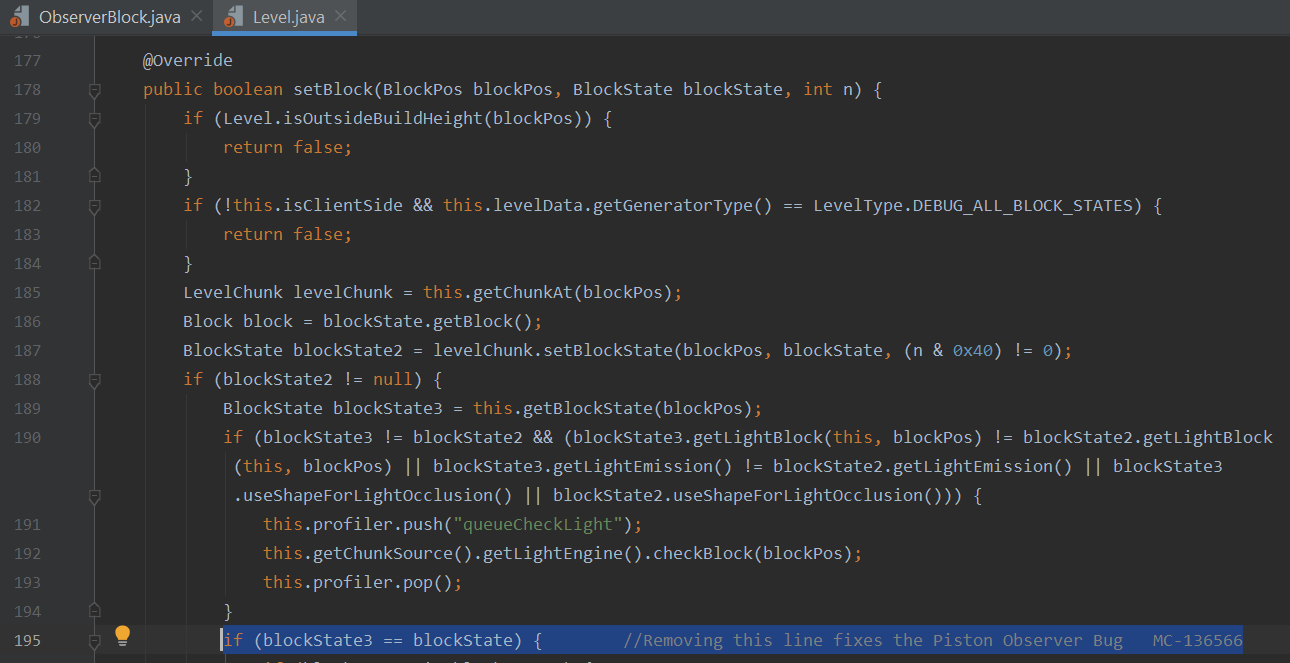Click the Java file icon on ObserverBlock.java tab
Screen dimensions: 1290x663
tap(20, 17)
